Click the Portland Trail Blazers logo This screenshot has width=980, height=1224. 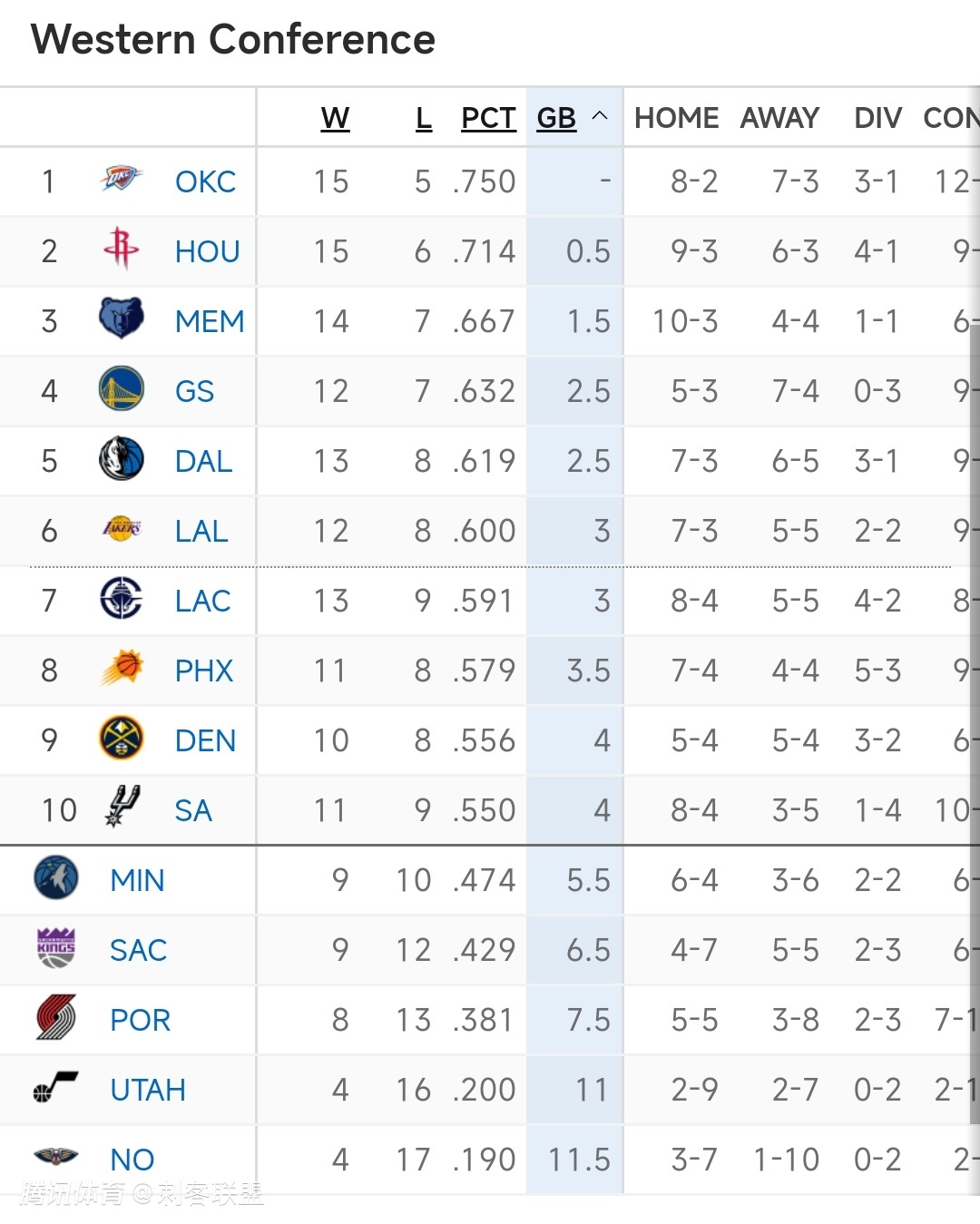click(56, 1018)
